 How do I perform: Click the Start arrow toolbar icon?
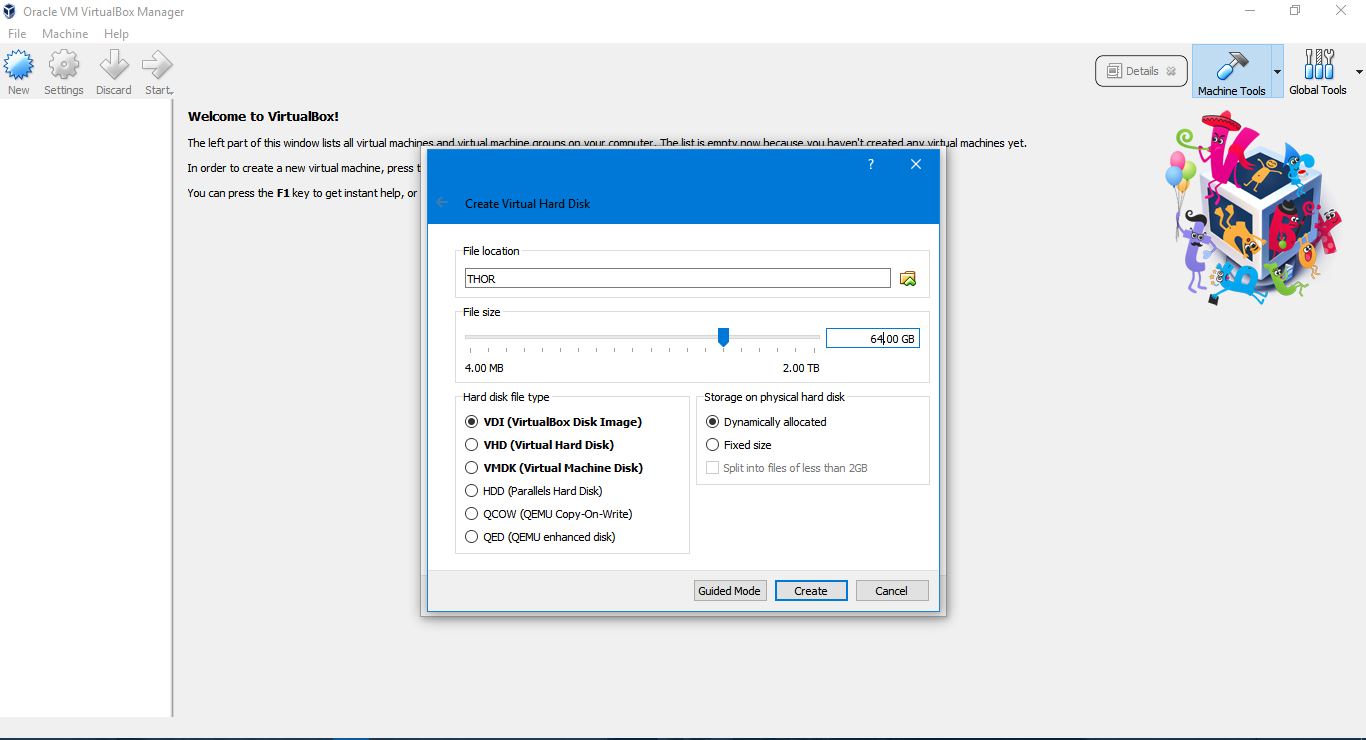click(x=158, y=67)
